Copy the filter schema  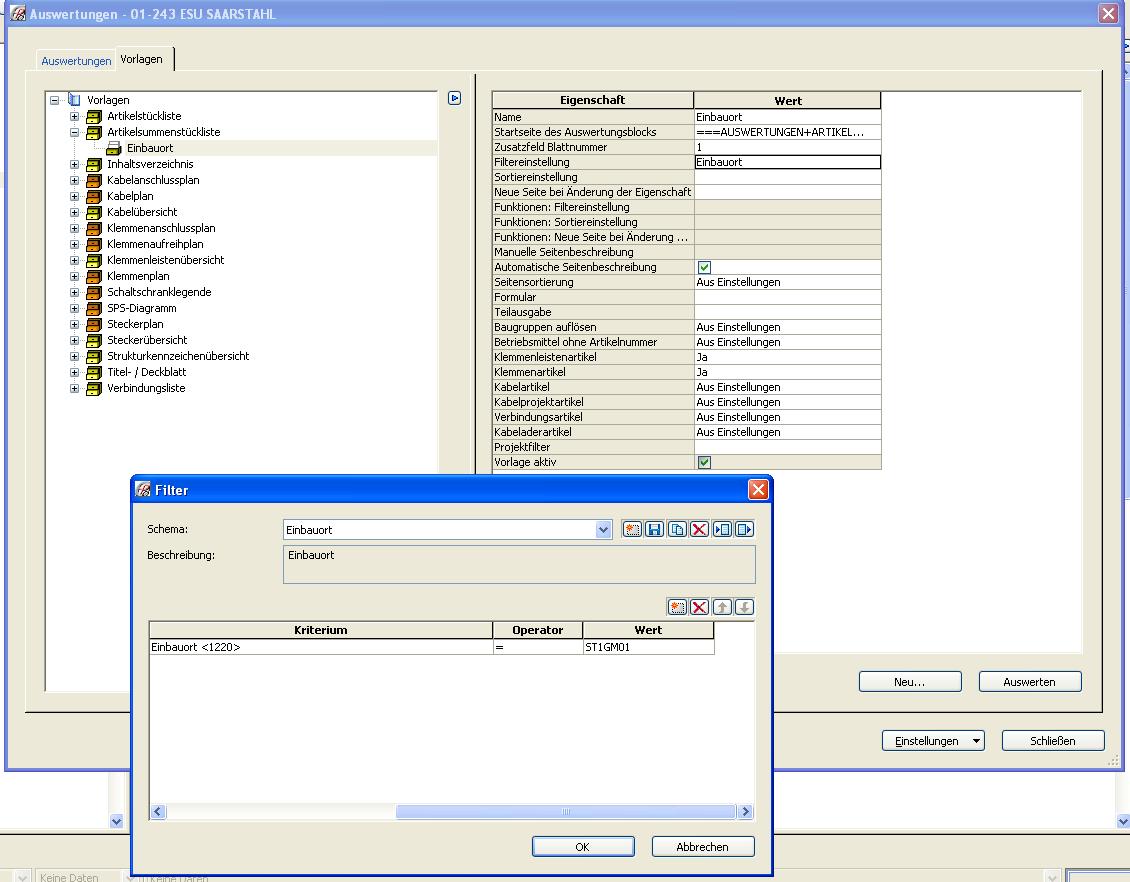tap(677, 530)
